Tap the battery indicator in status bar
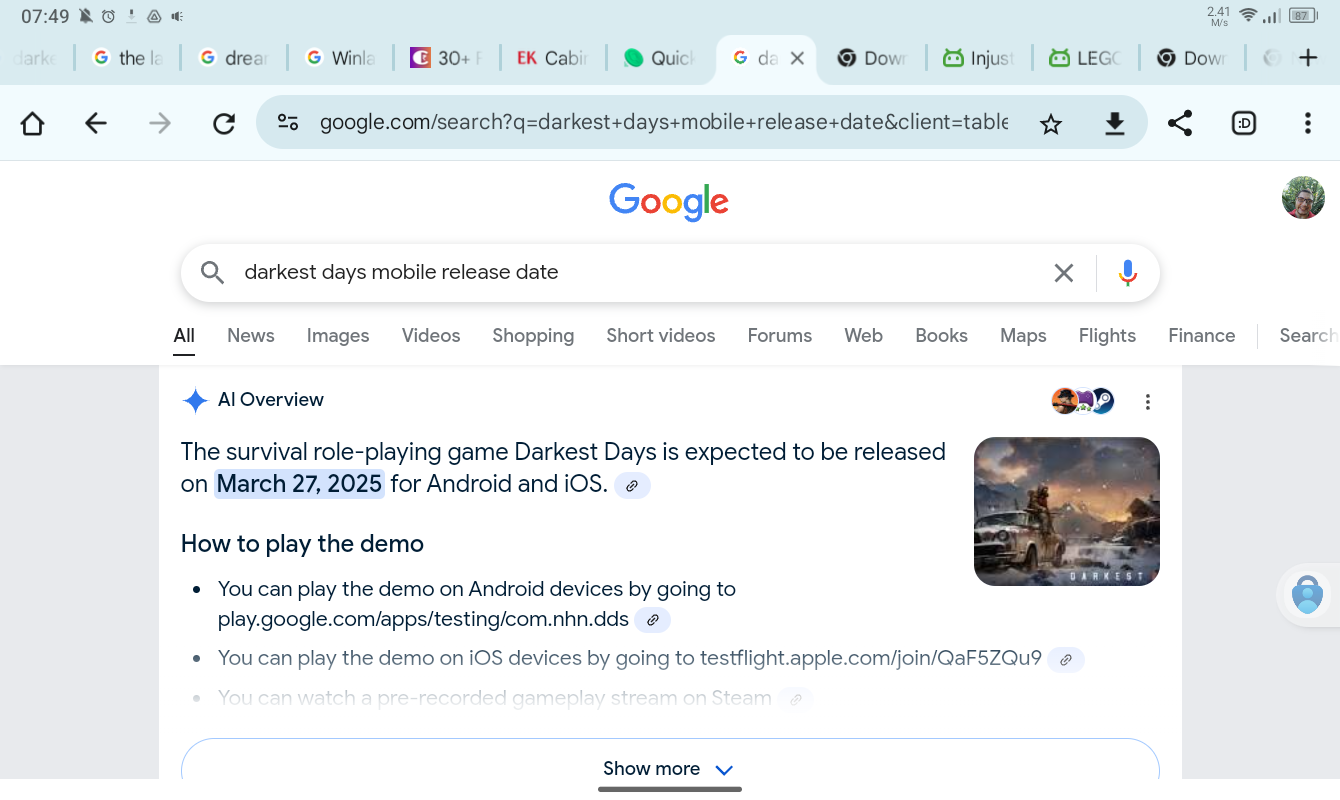Image resolution: width=1340 pixels, height=800 pixels. 1301,15
